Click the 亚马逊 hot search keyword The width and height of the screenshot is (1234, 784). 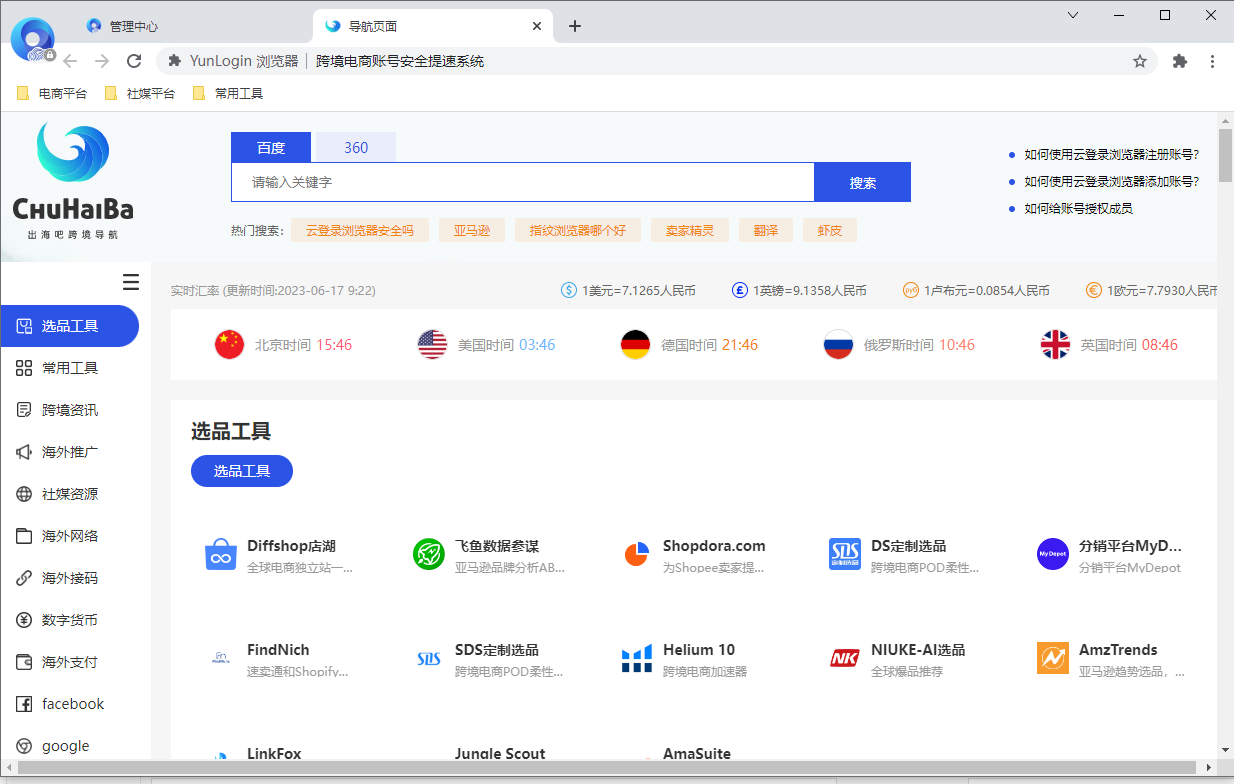pyautogui.click(x=471, y=229)
